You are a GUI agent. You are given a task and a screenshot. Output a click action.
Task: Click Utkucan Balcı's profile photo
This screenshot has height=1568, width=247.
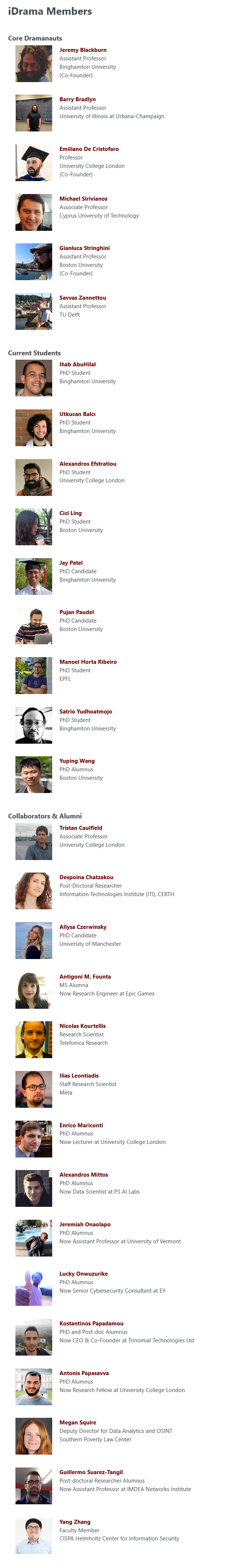33,428
